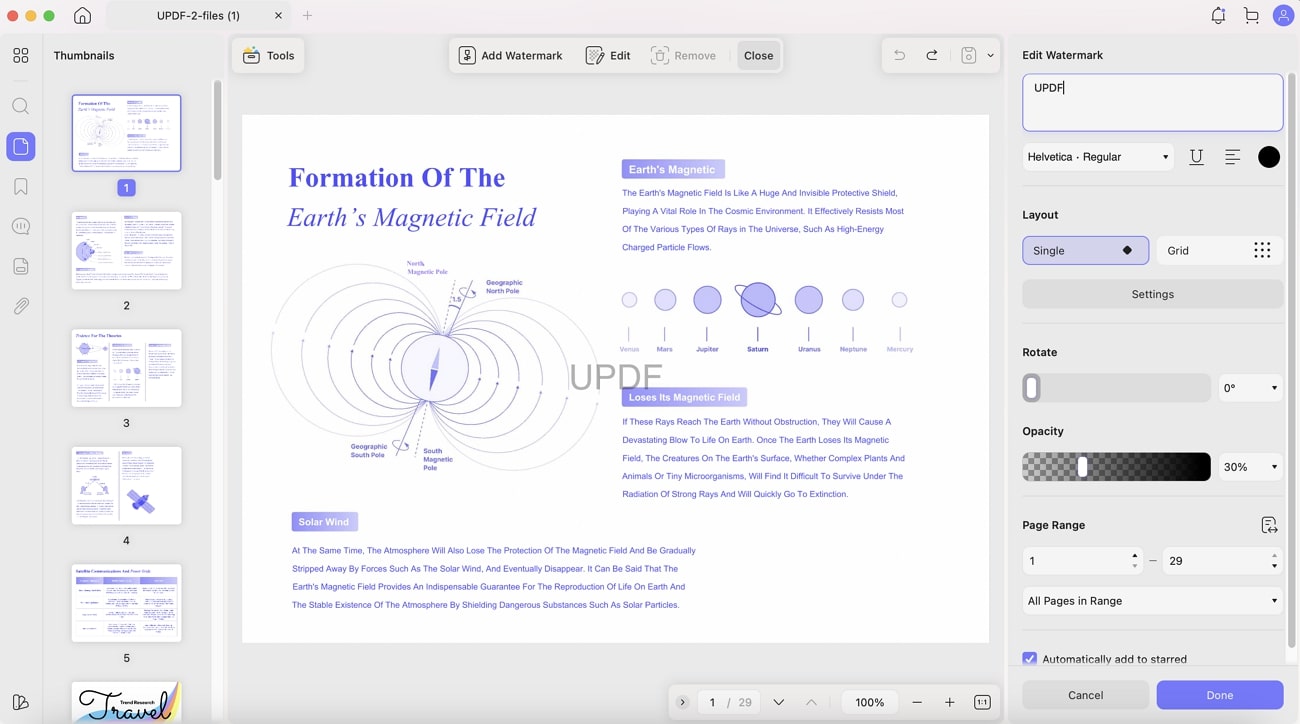Open the layers icon at sidebar bottom
This screenshot has width=1300, height=724.
pyautogui.click(x=21, y=702)
